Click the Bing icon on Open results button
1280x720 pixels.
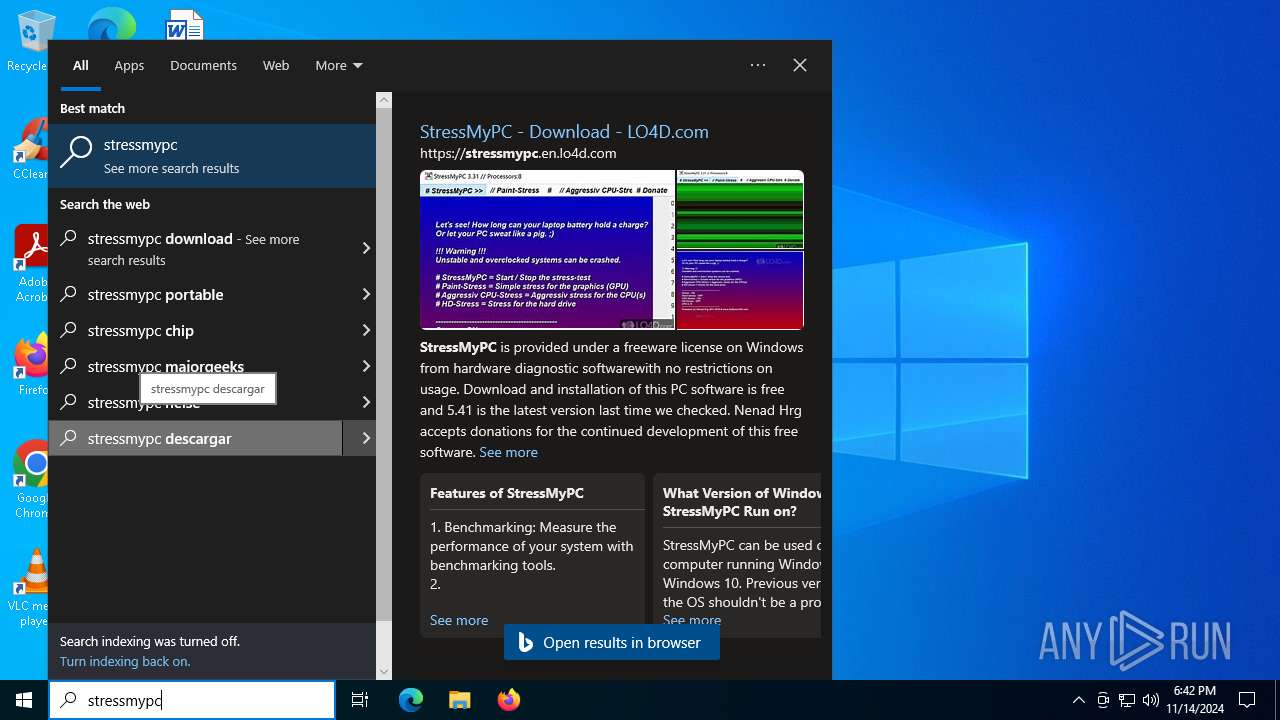pyautogui.click(x=524, y=643)
